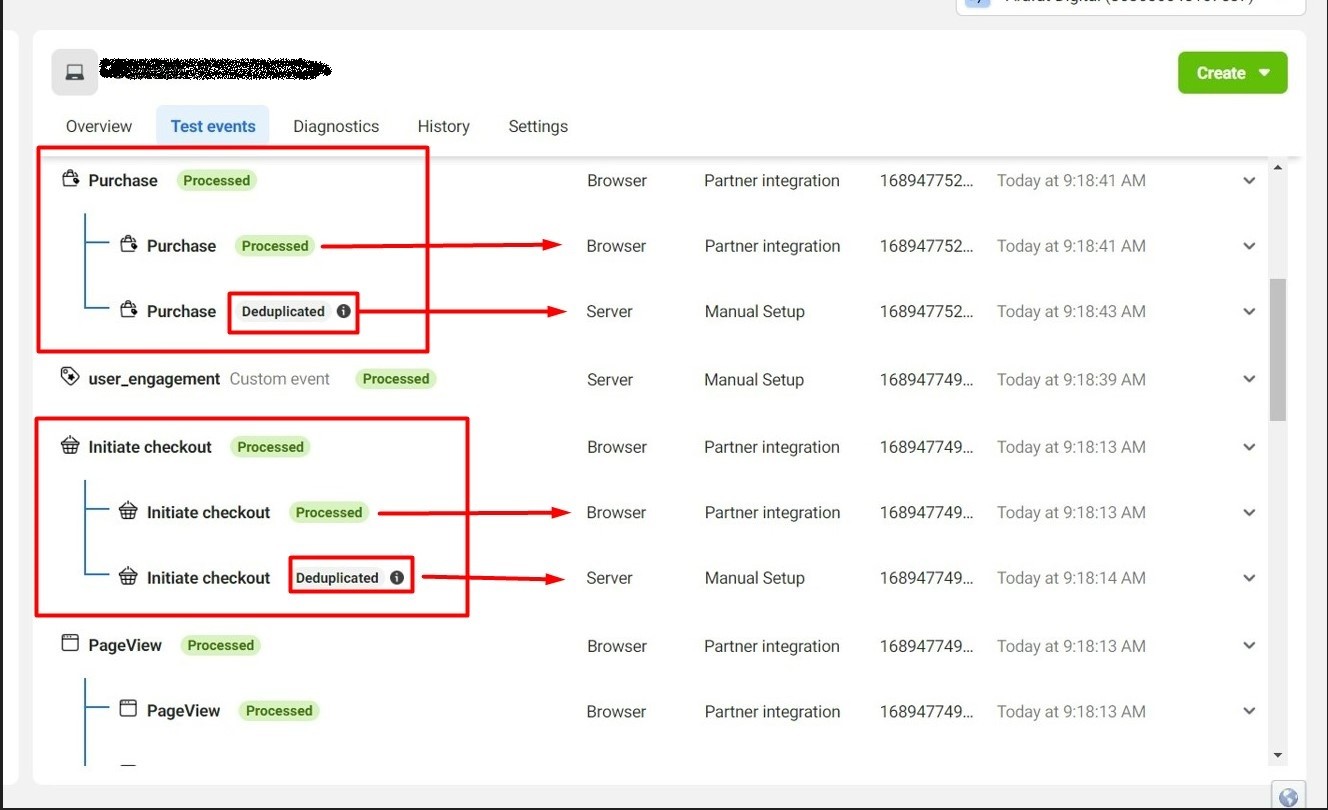Click the info icon beside Initiate checkout Deduplicated
Screen dimensions: 1328x810
coord(397,578)
